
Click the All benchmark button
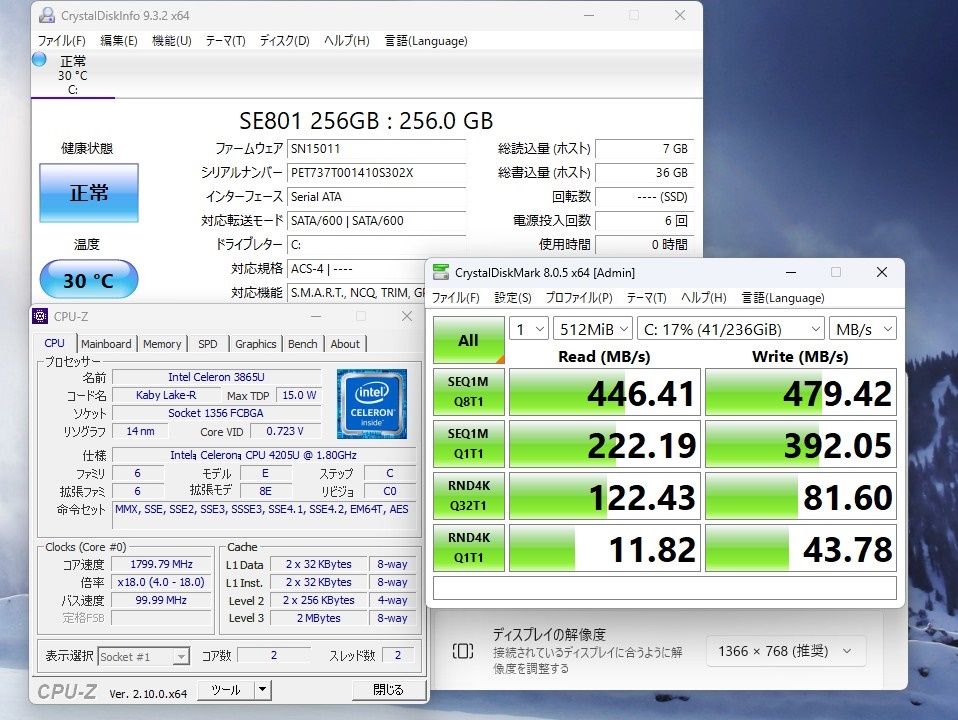469,340
